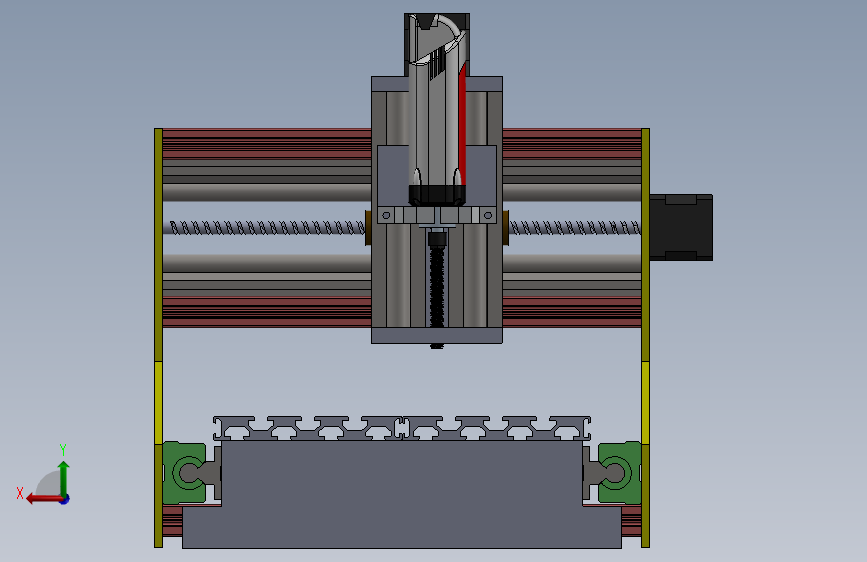Image resolution: width=867 pixels, height=562 pixels.
Task: Click the left screw hole on spindle bracket
Action: [387, 215]
